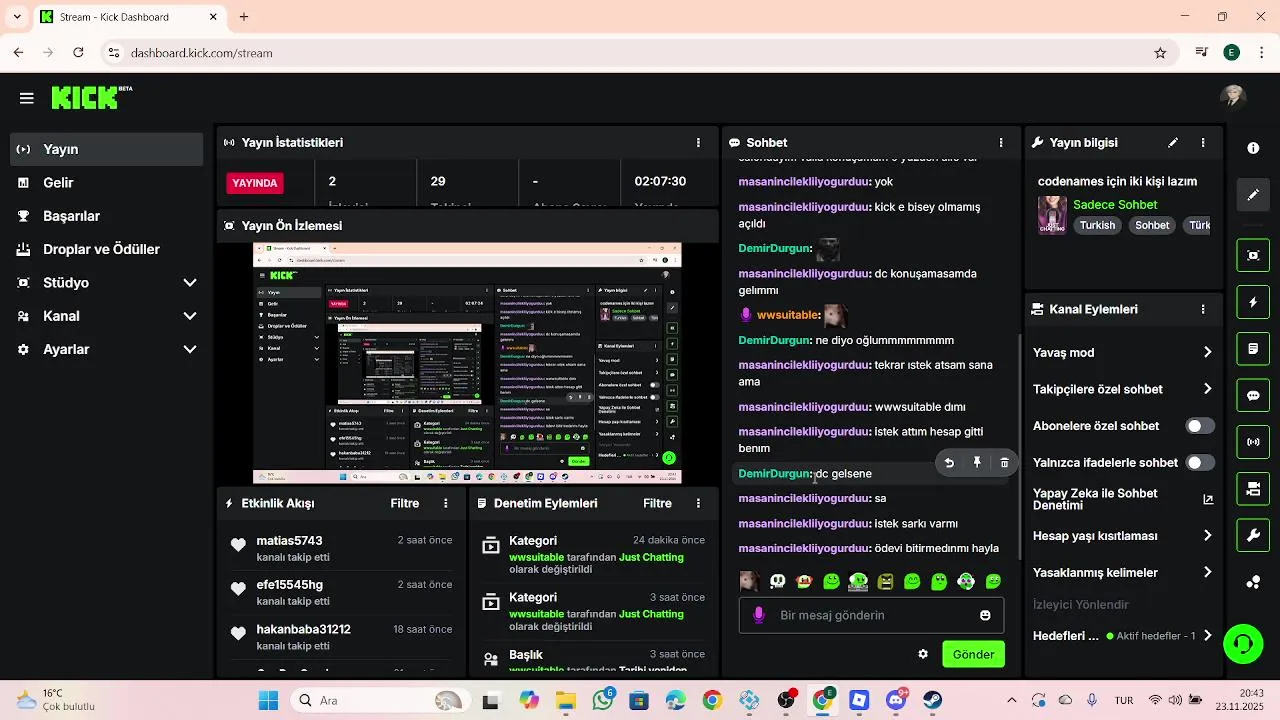Click the pencil icon in the right rail
Viewport: 1280px width, 720px height.
pos(1253,195)
